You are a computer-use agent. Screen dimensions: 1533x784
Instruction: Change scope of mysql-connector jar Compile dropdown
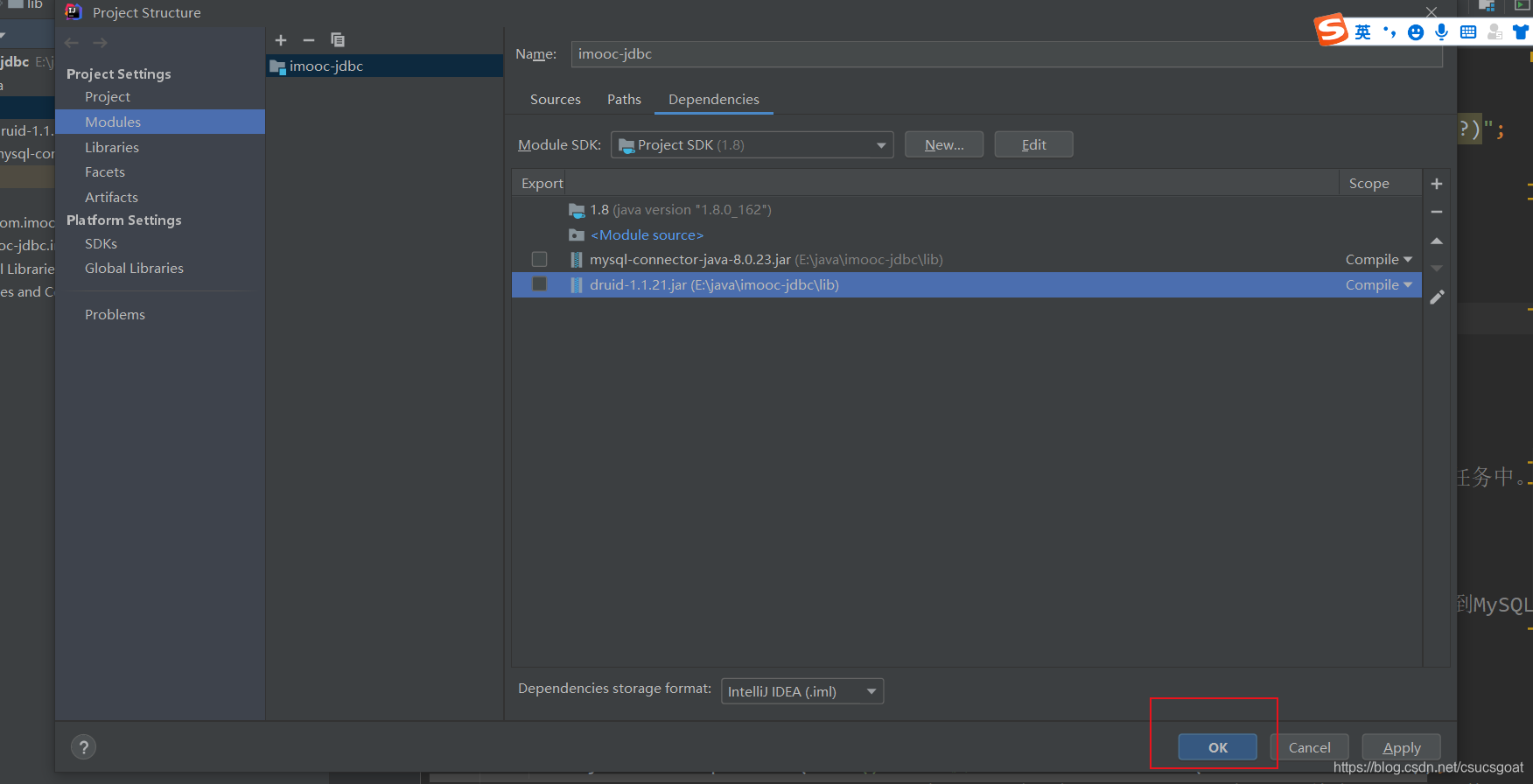click(x=1379, y=260)
